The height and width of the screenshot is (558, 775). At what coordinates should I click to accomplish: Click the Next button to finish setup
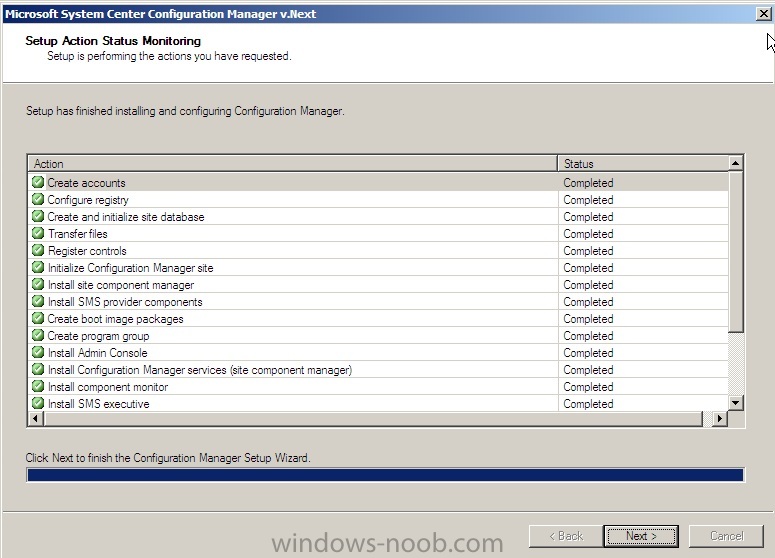coord(641,536)
